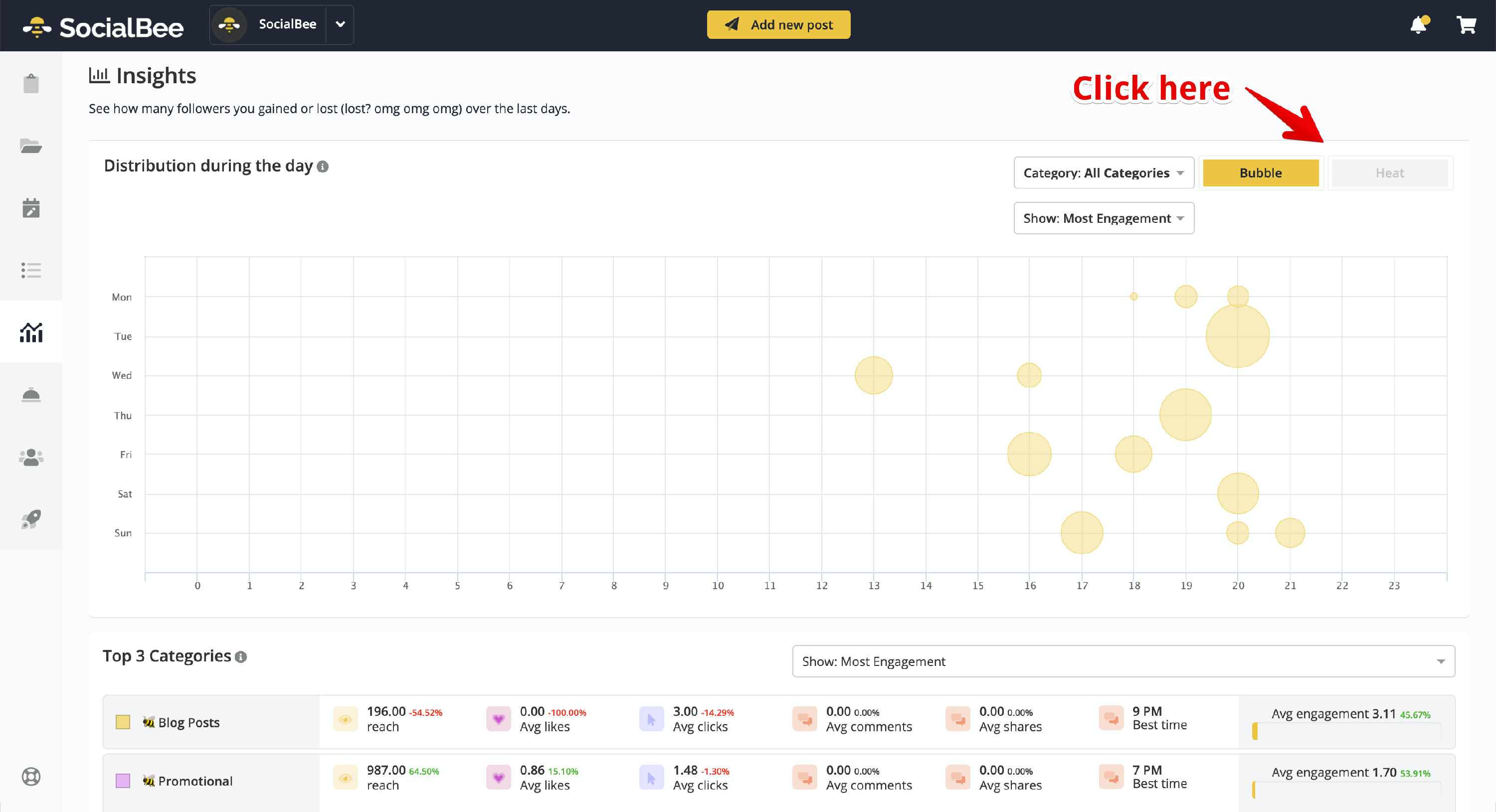
Task: Click info icon beside Top 3 Categories
Action: click(241, 656)
